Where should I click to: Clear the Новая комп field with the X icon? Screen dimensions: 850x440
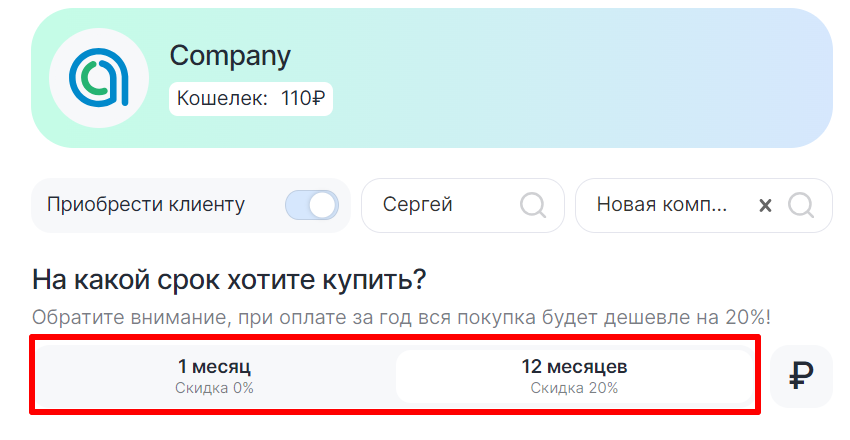tap(765, 206)
